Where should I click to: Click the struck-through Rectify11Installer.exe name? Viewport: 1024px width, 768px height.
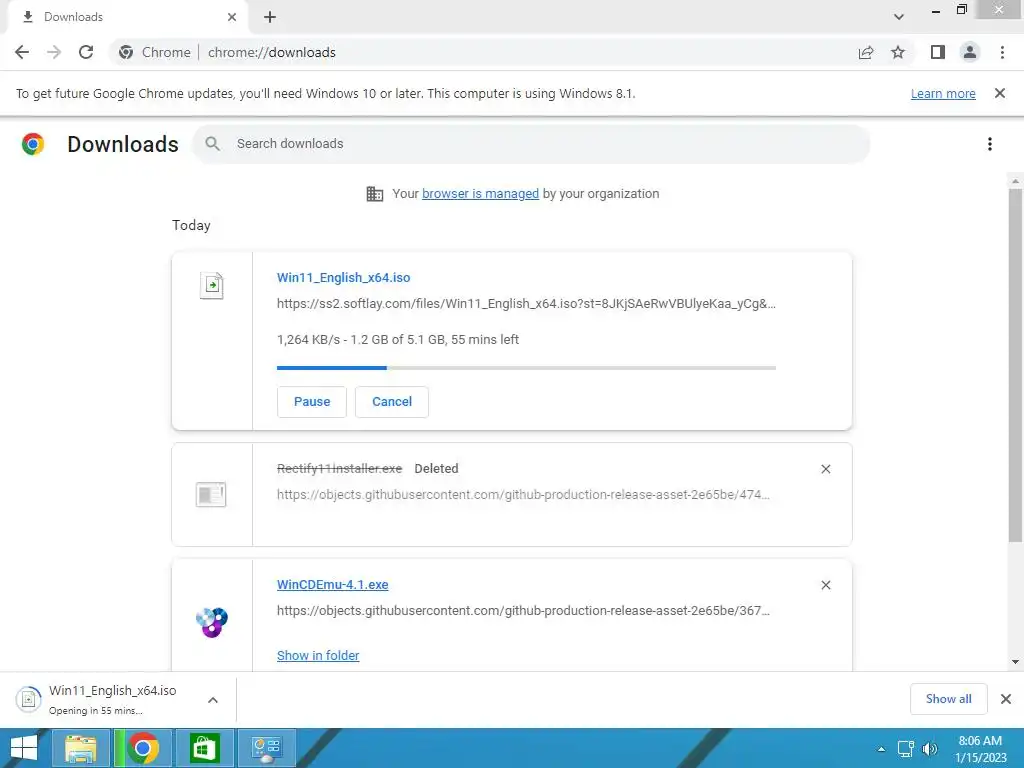(340, 468)
